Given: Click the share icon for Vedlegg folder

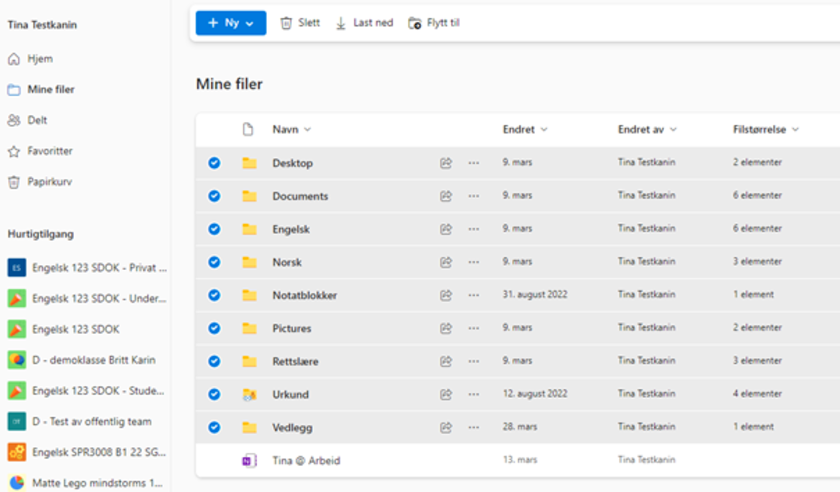Looking at the screenshot, I should click(446, 428).
